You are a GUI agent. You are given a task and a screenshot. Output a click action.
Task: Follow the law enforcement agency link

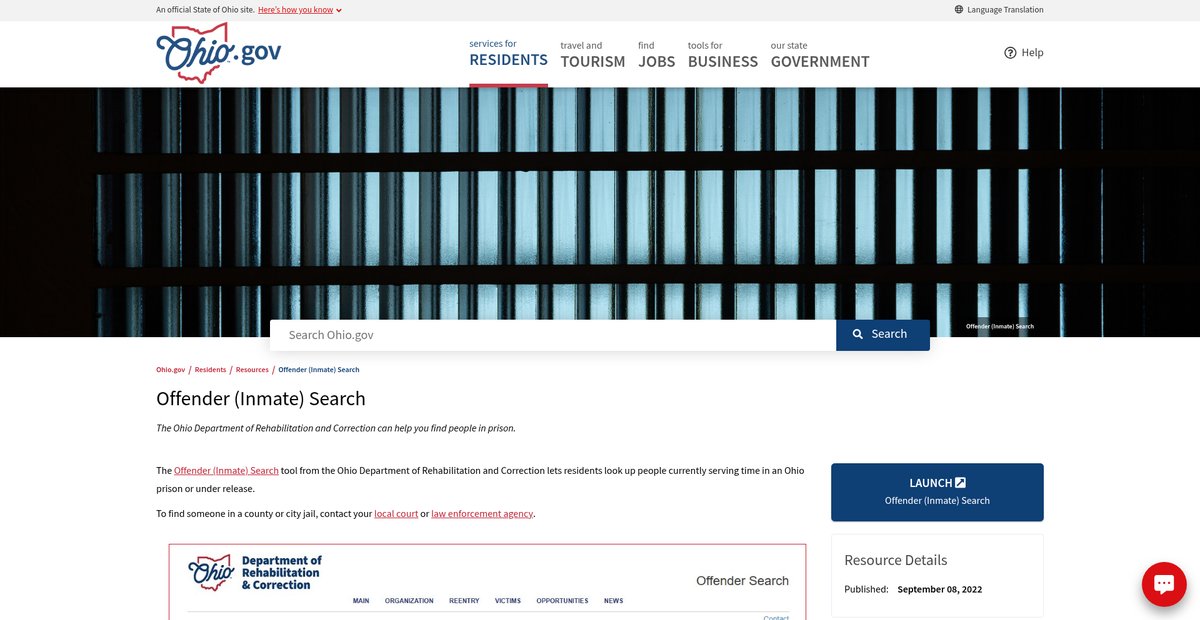point(482,514)
